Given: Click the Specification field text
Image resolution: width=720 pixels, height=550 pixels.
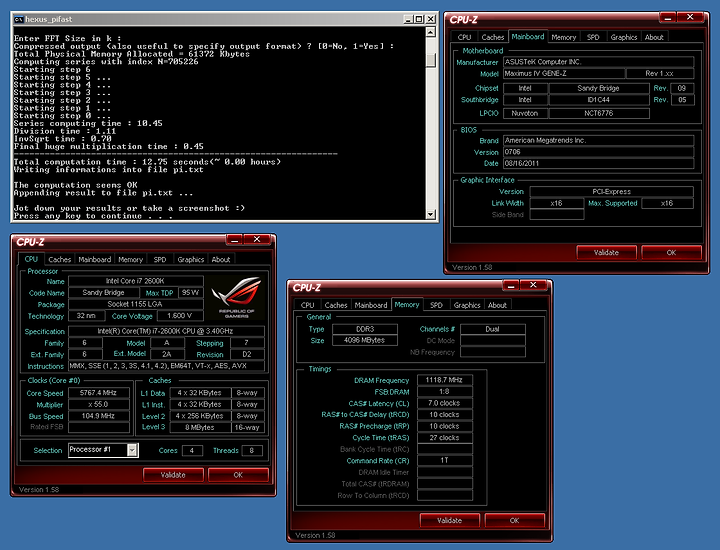Looking at the screenshot, I should pyautogui.click(x=166, y=331).
